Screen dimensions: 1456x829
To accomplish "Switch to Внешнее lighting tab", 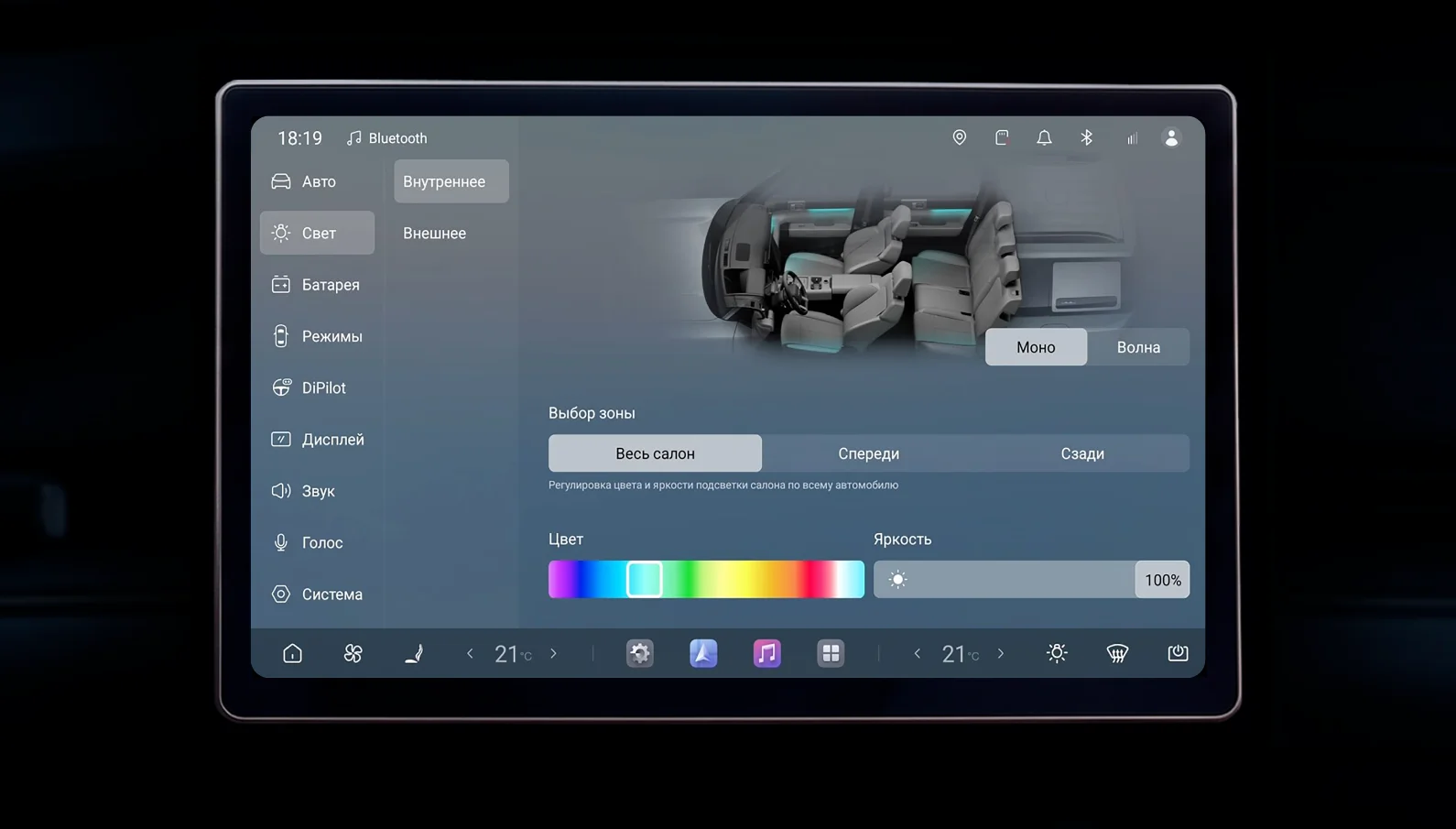I will tap(451, 233).
